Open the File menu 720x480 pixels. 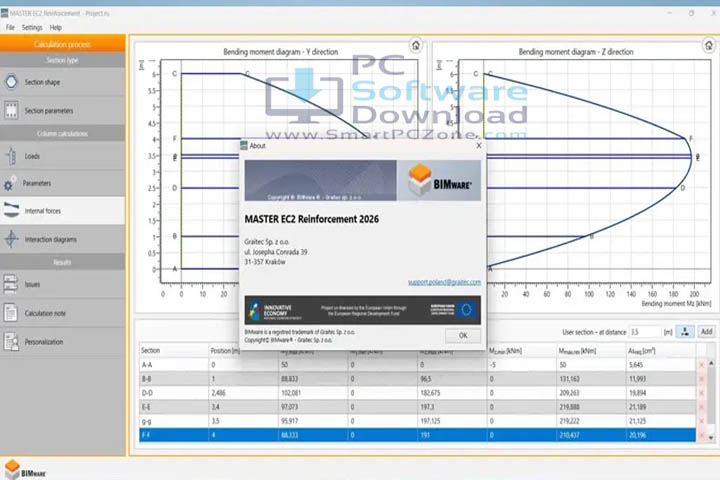[x=10, y=28]
